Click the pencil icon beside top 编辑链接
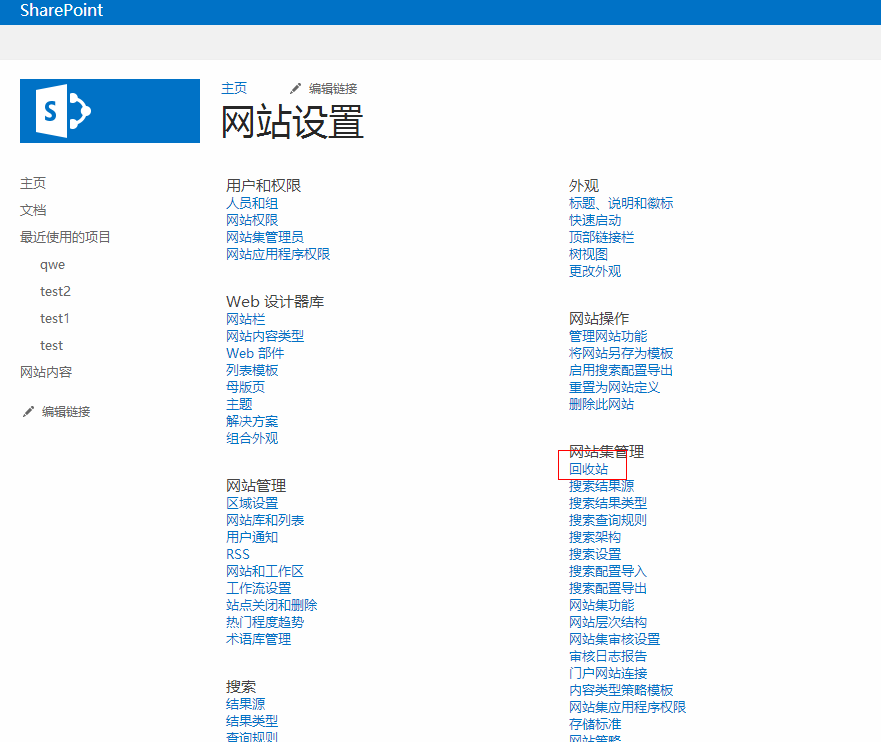Image resolution: width=881 pixels, height=742 pixels. click(x=296, y=89)
